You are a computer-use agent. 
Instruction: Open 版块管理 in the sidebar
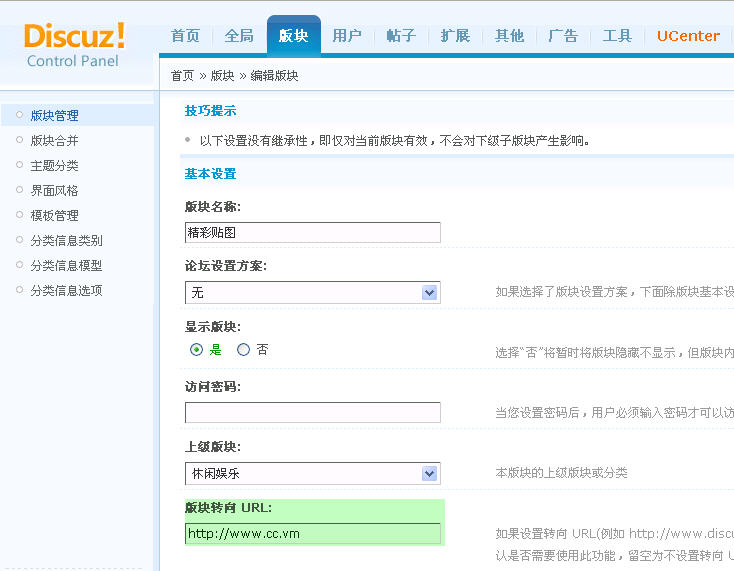point(54,116)
